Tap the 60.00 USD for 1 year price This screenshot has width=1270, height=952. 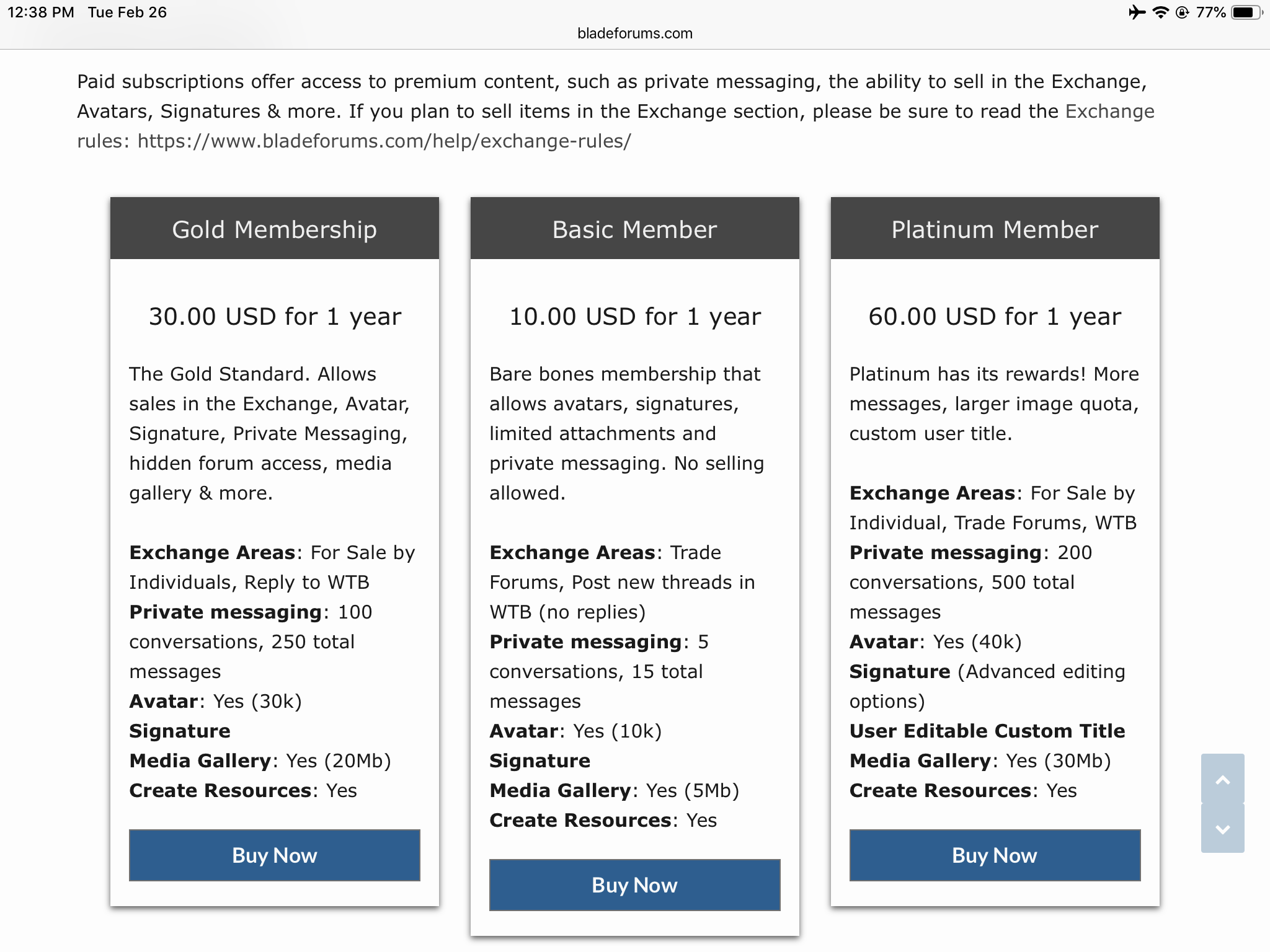[x=995, y=317]
